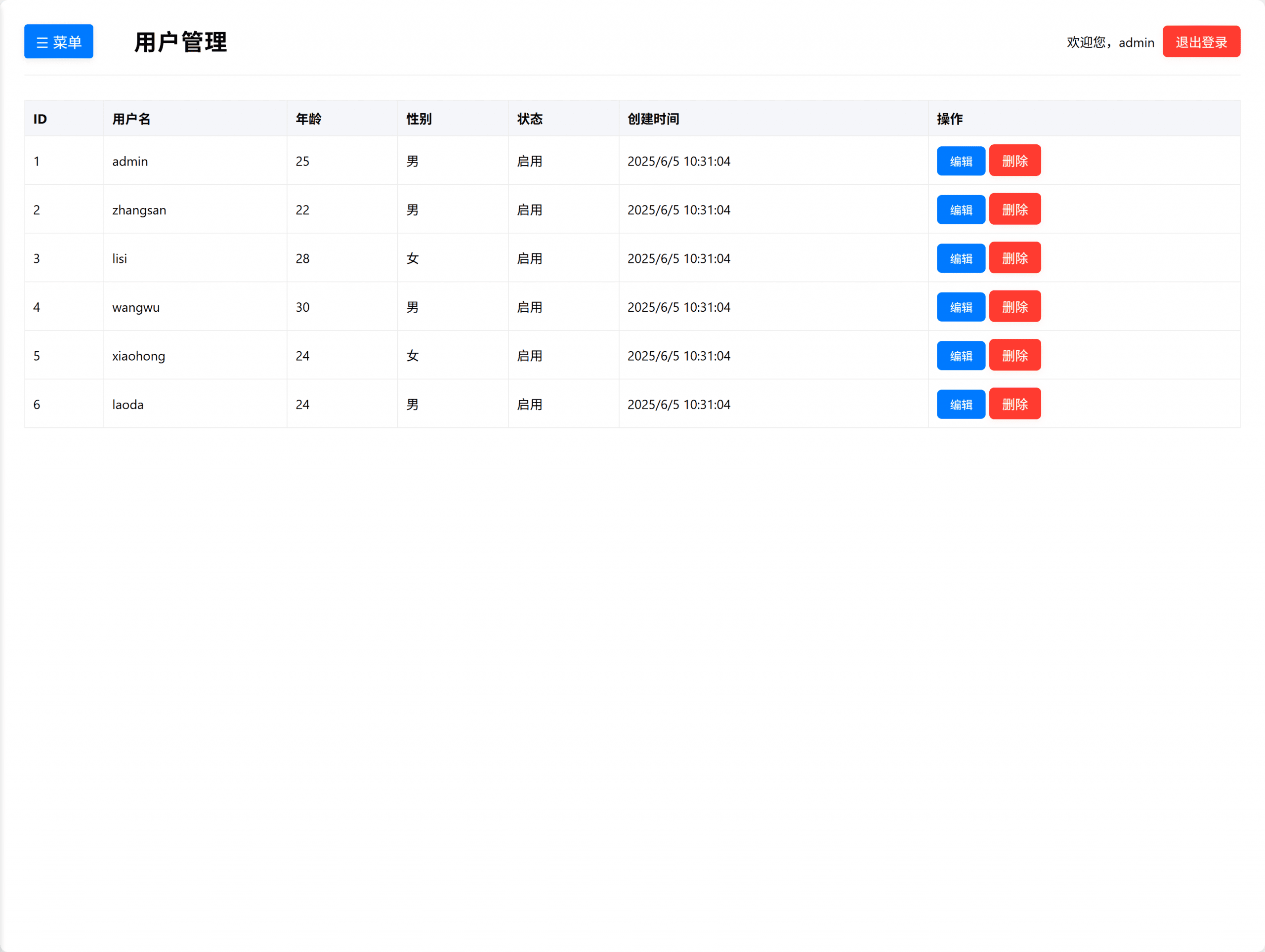Click the 用户名 column header
The height and width of the screenshot is (952, 1265).
click(131, 119)
